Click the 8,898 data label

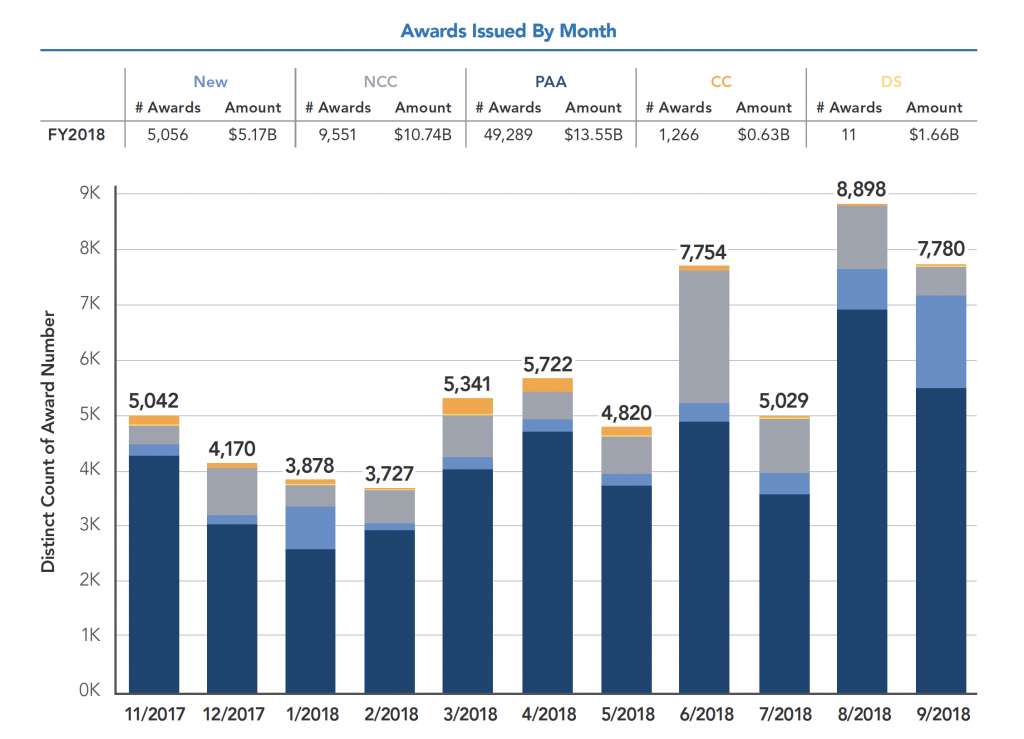861,189
